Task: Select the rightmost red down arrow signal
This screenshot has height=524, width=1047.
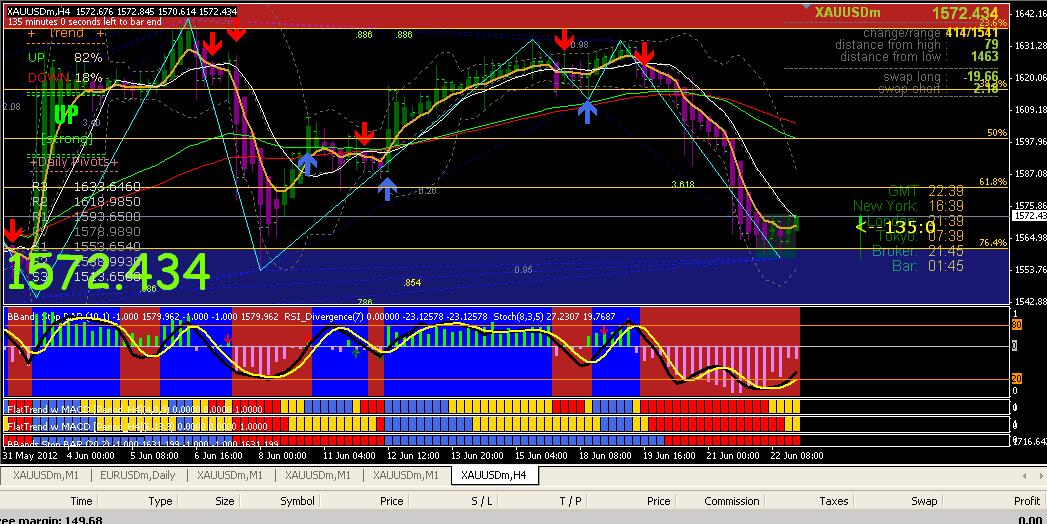Action: [x=646, y=52]
